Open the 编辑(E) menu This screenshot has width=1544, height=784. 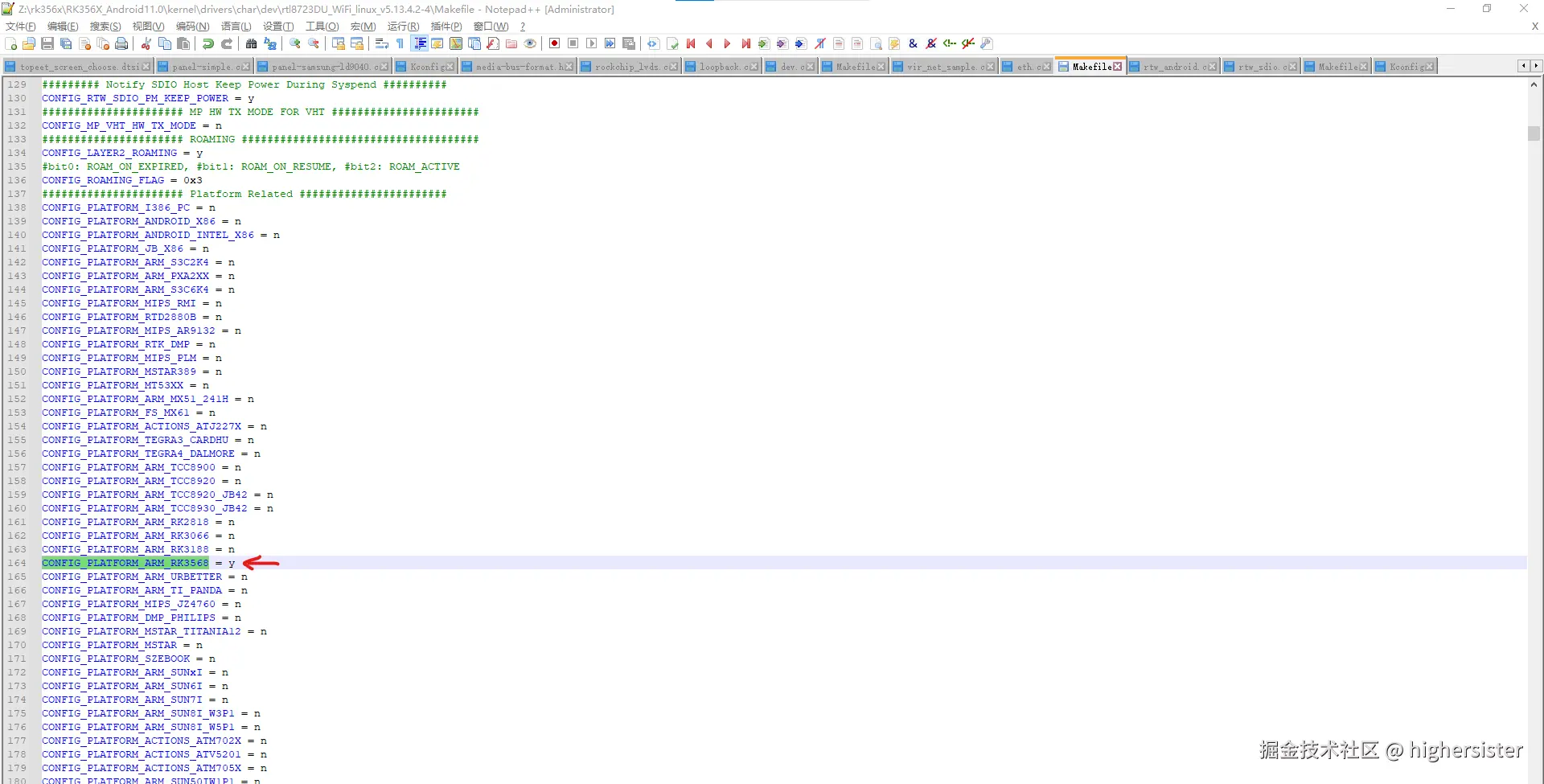63,27
